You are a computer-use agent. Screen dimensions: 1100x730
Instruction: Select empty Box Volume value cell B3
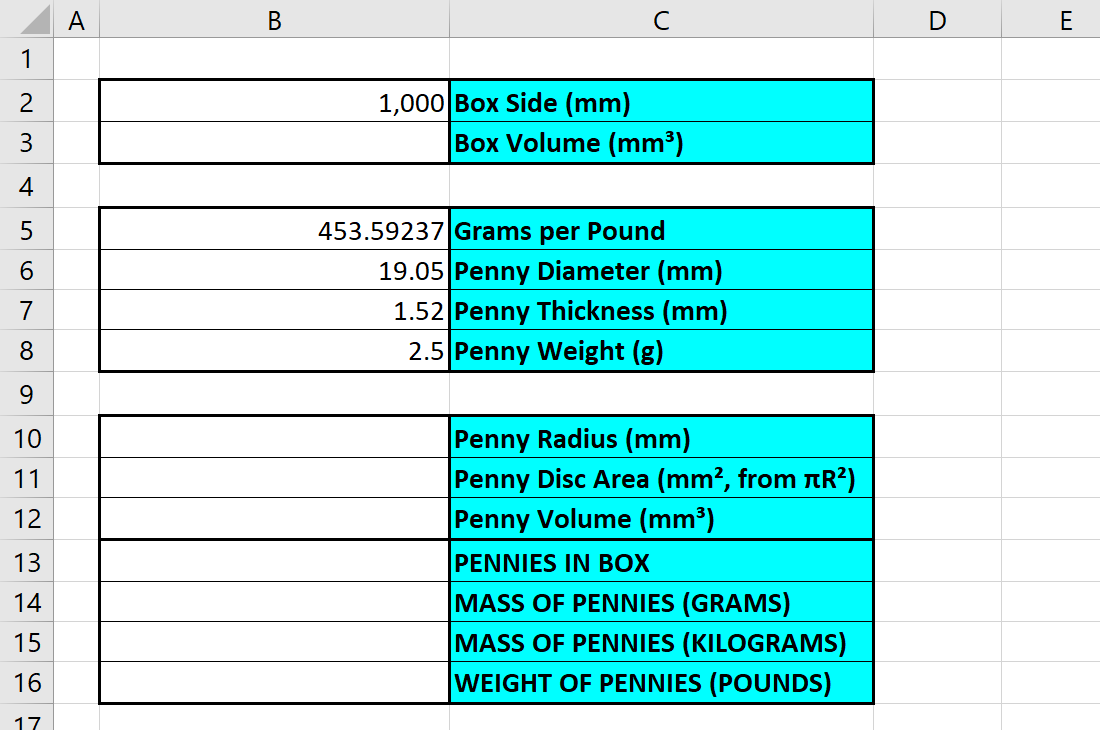pos(275,143)
